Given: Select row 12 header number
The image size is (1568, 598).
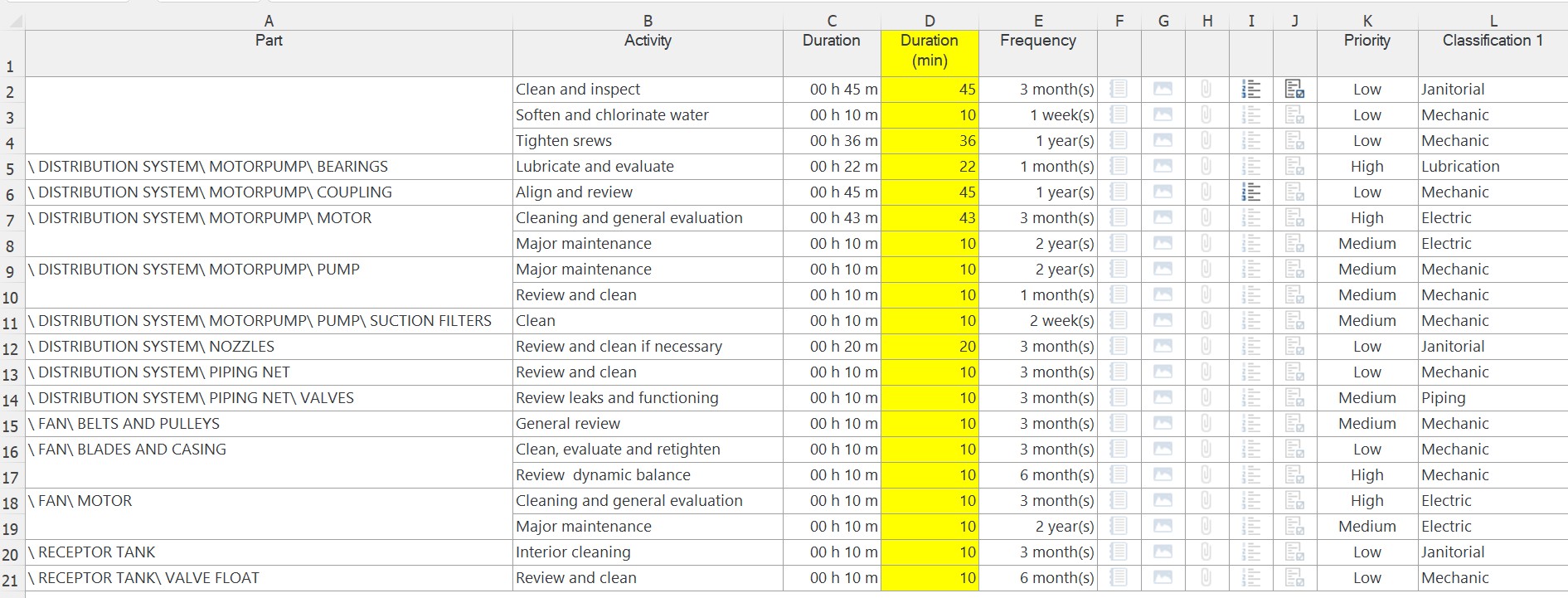Looking at the screenshot, I should tap(11, 349).
